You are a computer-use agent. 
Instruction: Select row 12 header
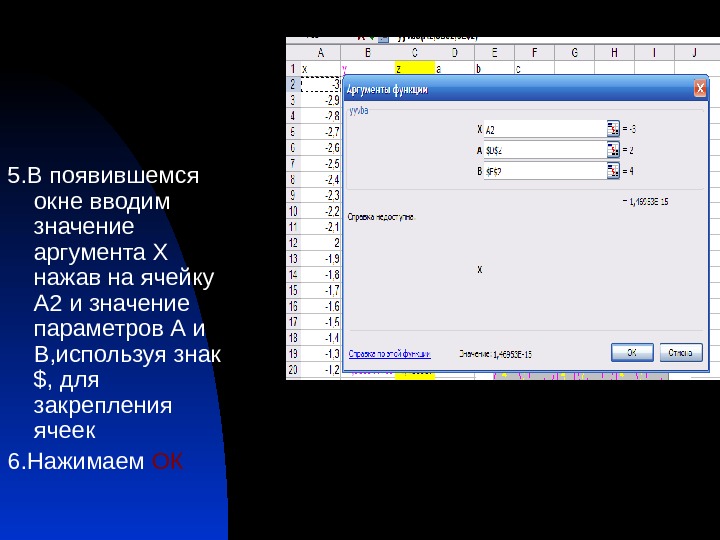click(x=293, y=243)
